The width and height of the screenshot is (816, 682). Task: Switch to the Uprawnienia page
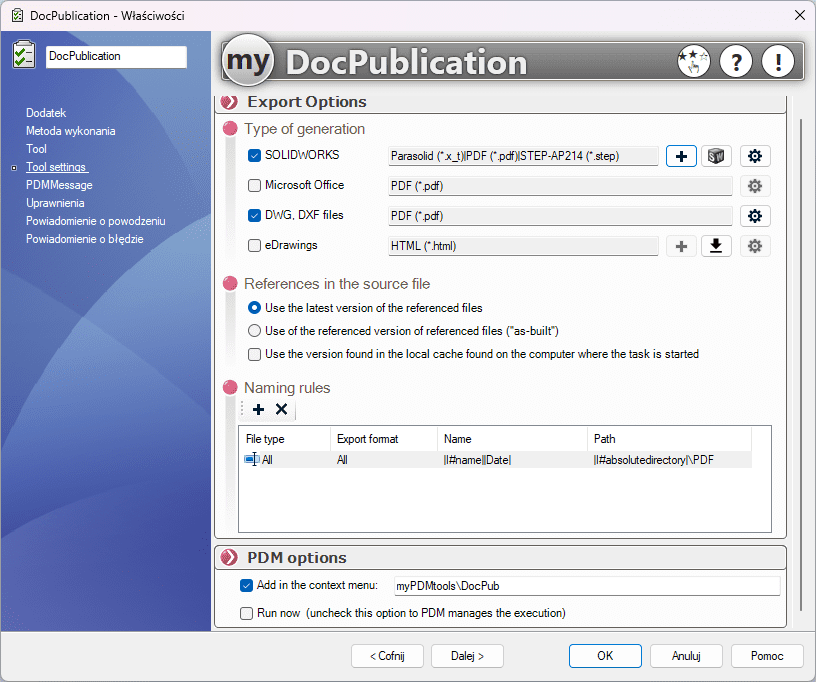coord(53,202)
